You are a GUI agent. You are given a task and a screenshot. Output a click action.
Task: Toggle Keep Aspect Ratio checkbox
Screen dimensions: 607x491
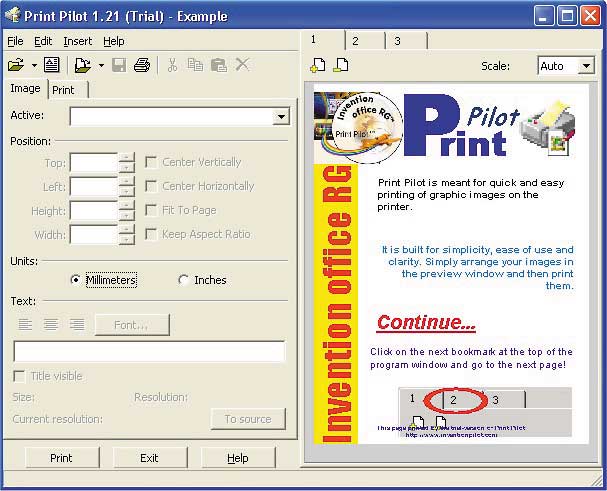pos(151,234)
